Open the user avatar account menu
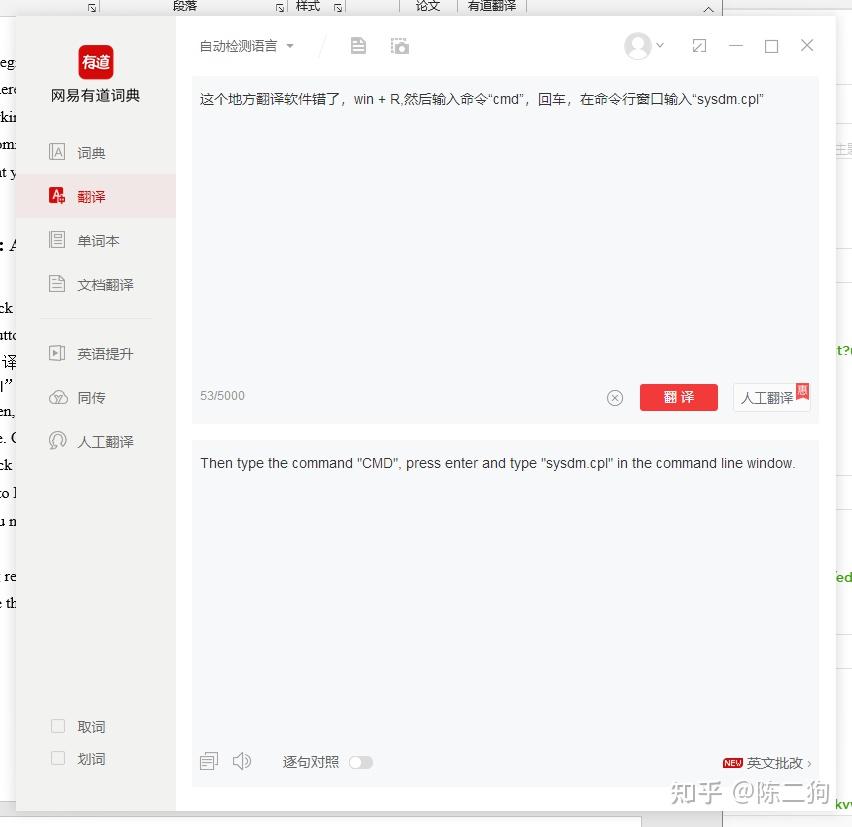The image size is (852, 827). 644,46
